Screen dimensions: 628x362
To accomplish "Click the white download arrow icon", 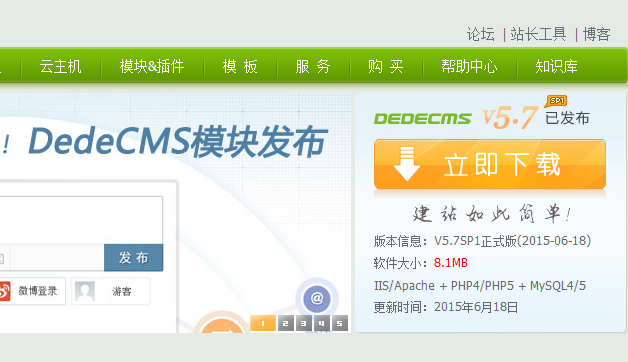I will (407, 164).
